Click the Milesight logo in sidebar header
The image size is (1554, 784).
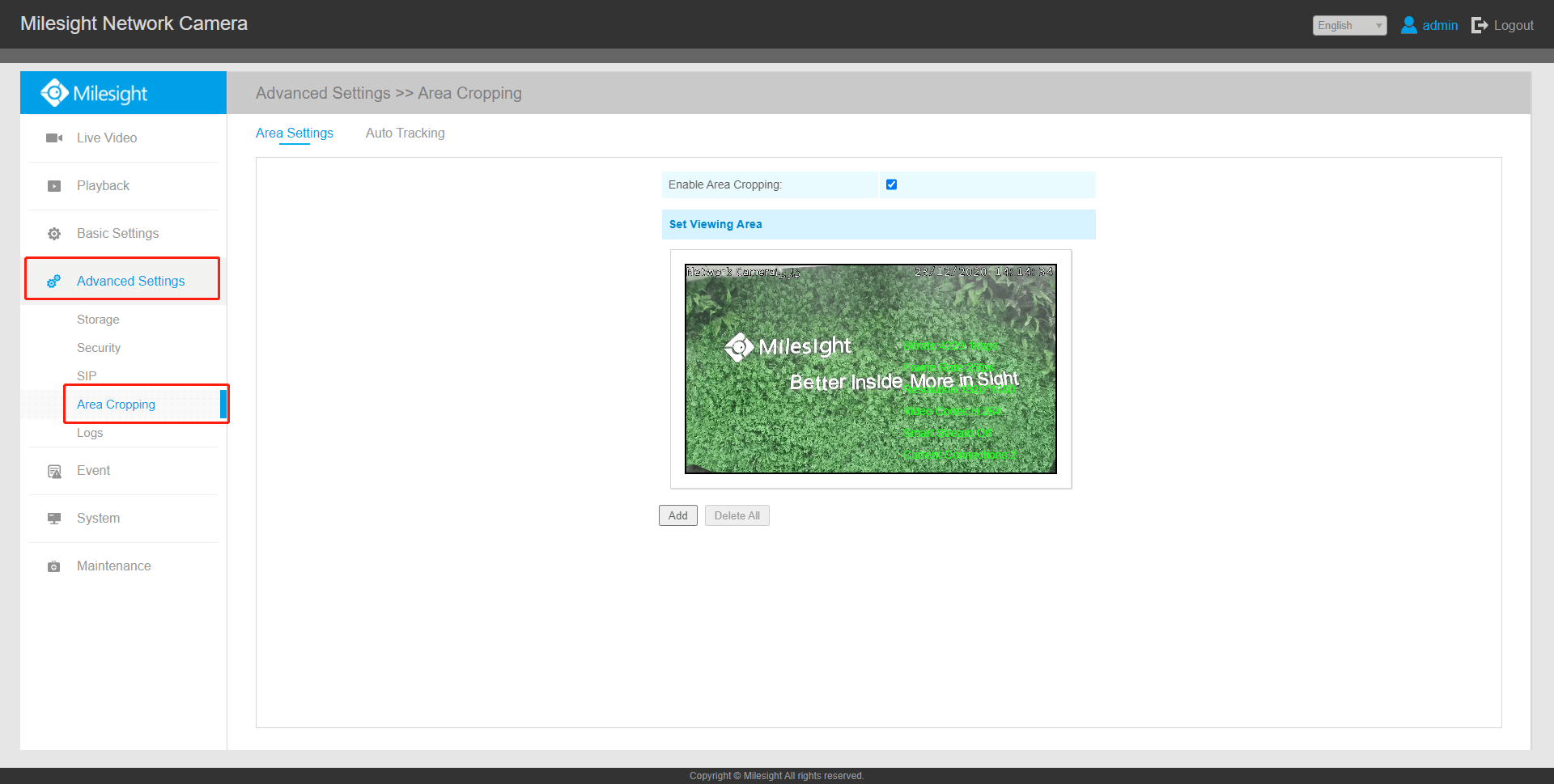(x=95, y=93)
